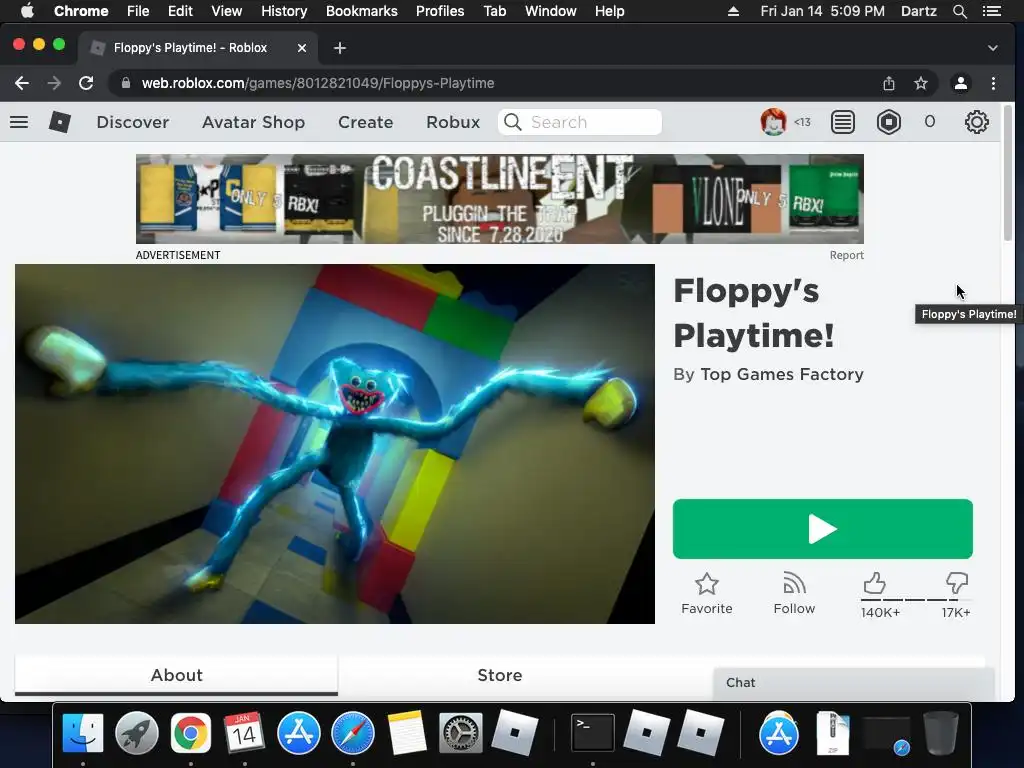
Task: Open the Bookmarks menu
Action: [361, 11]
